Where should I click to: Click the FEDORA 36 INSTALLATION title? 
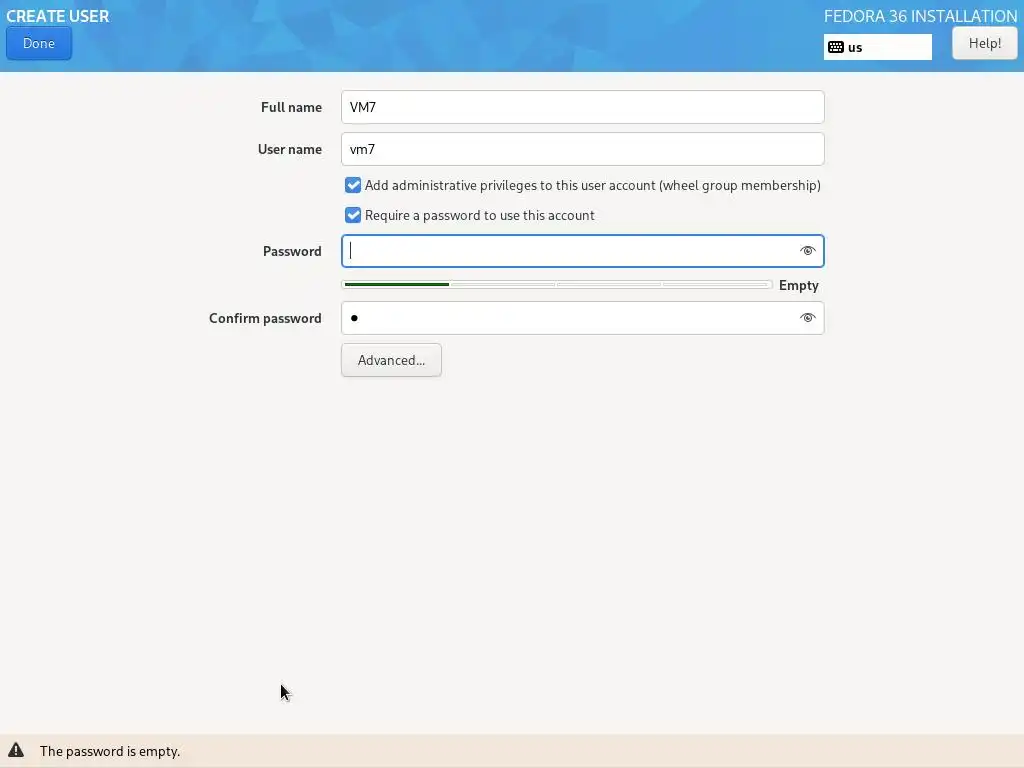[920, 16]
